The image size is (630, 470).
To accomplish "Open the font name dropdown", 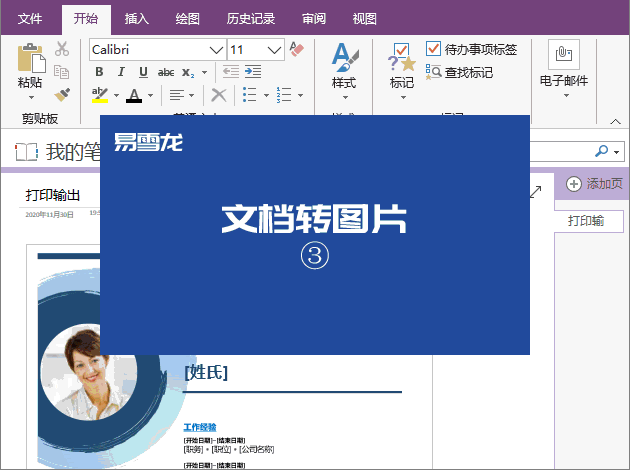I will click(x=216, y=50).
